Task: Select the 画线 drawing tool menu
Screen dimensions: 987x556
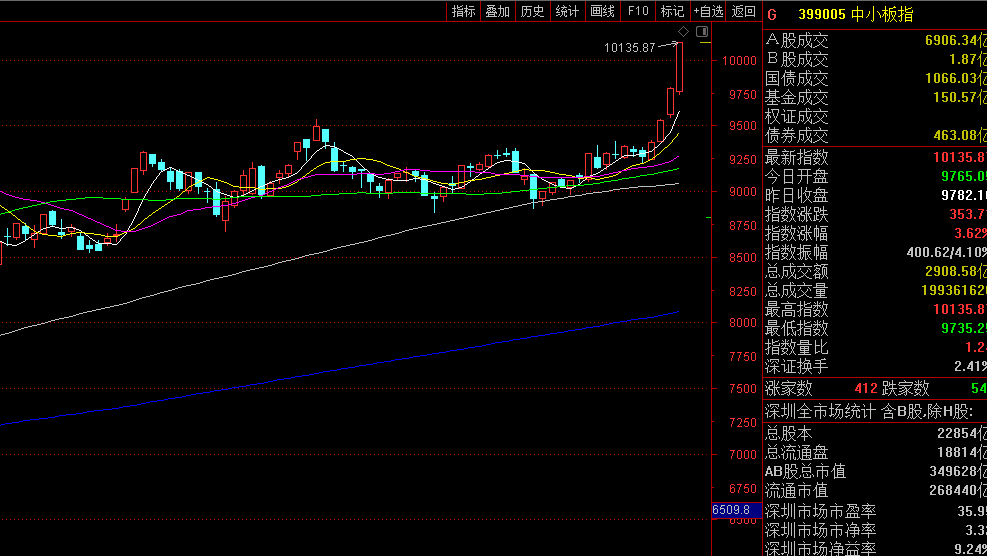Action: pyautogui.click(x=602, y=11)
